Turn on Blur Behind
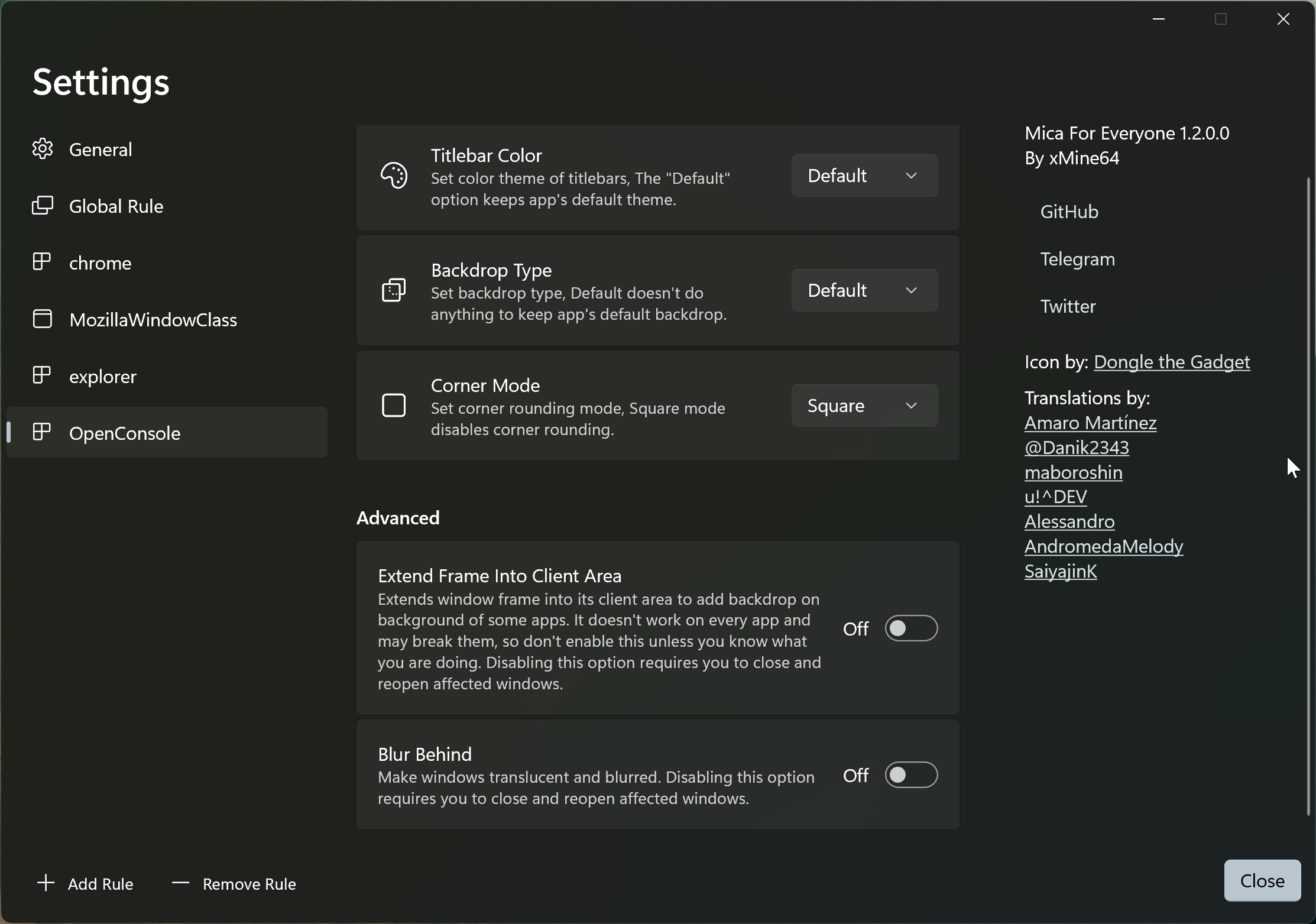Image resolution: width=1316 pixels, height=924 pixels. 910,775
